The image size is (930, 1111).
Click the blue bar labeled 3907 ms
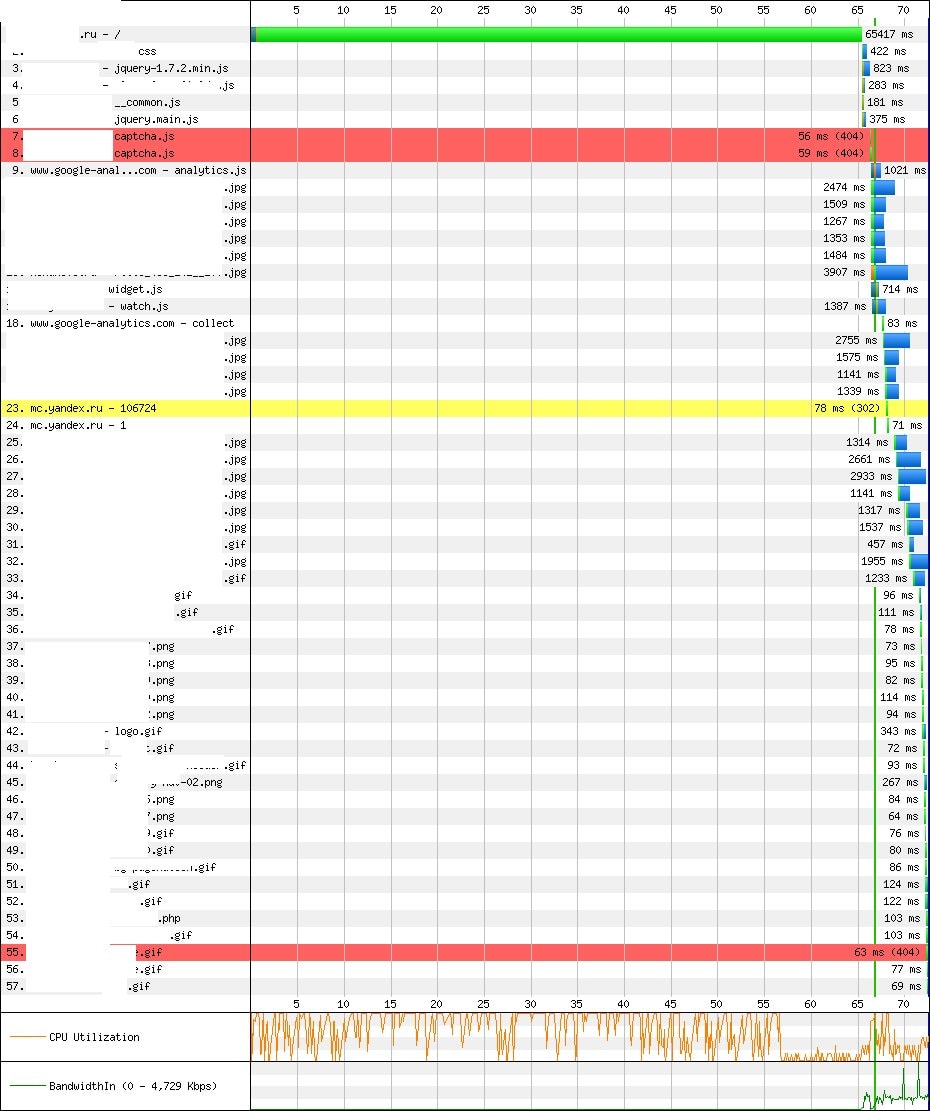click(x=891, y=272)
